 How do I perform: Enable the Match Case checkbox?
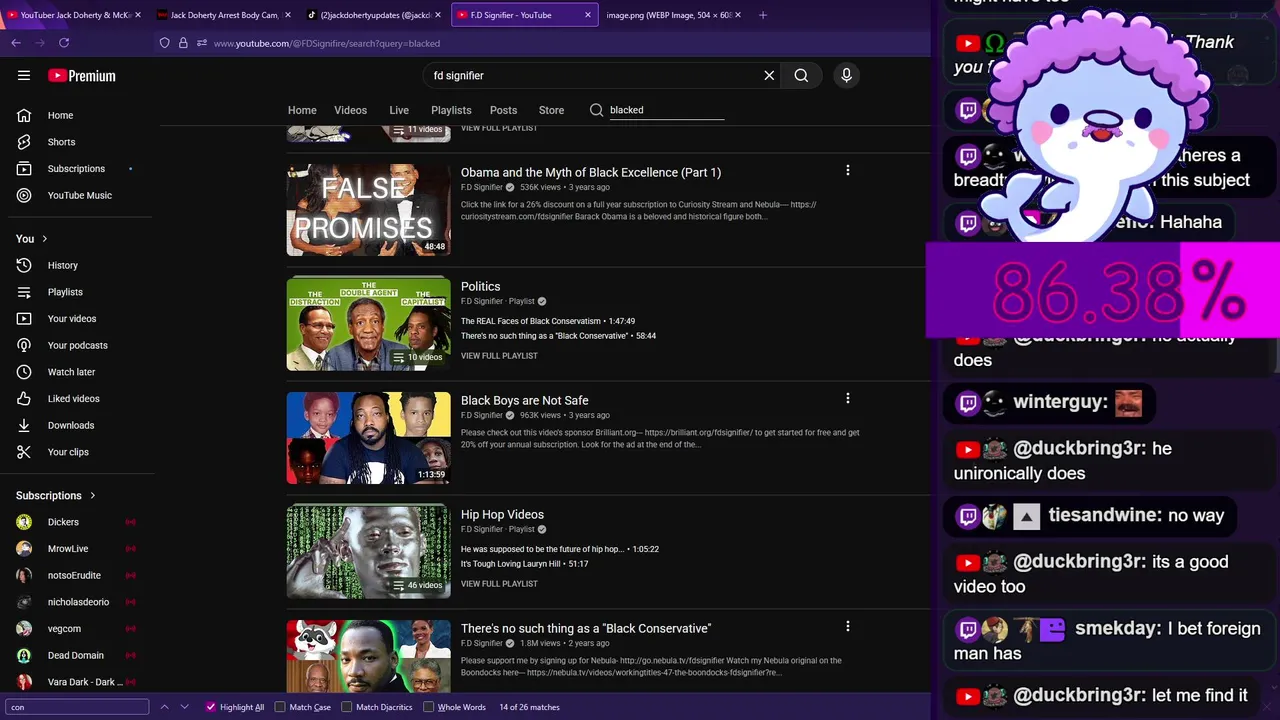(279, 707)
